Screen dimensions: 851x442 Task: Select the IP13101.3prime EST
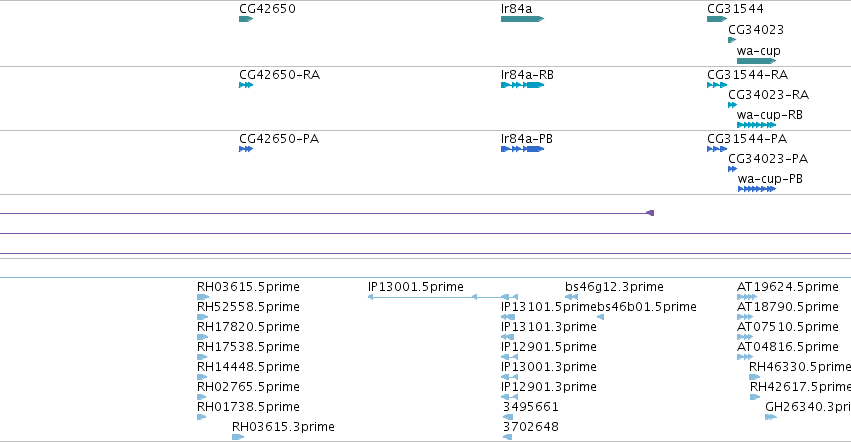pyautogui.click(x=507, y=337)
